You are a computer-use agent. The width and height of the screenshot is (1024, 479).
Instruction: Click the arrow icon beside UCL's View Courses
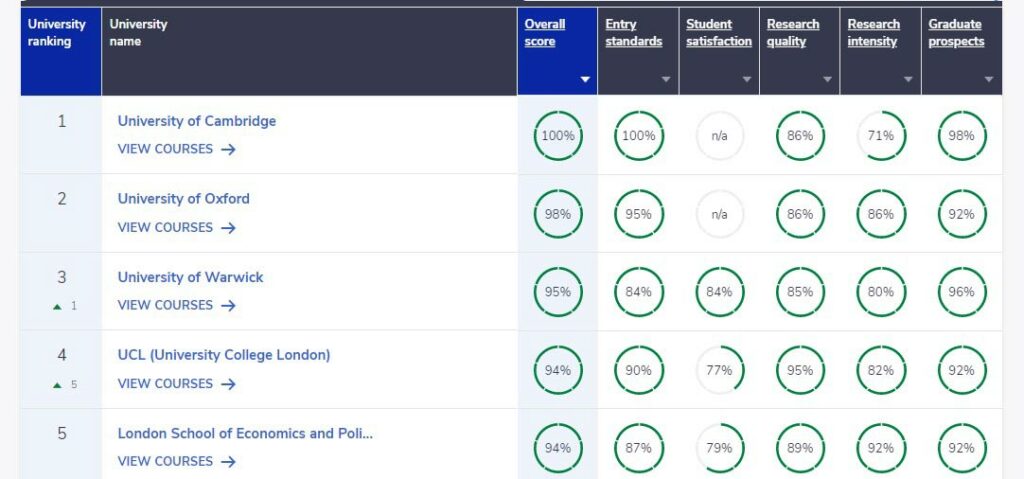[x=228, y=383]
